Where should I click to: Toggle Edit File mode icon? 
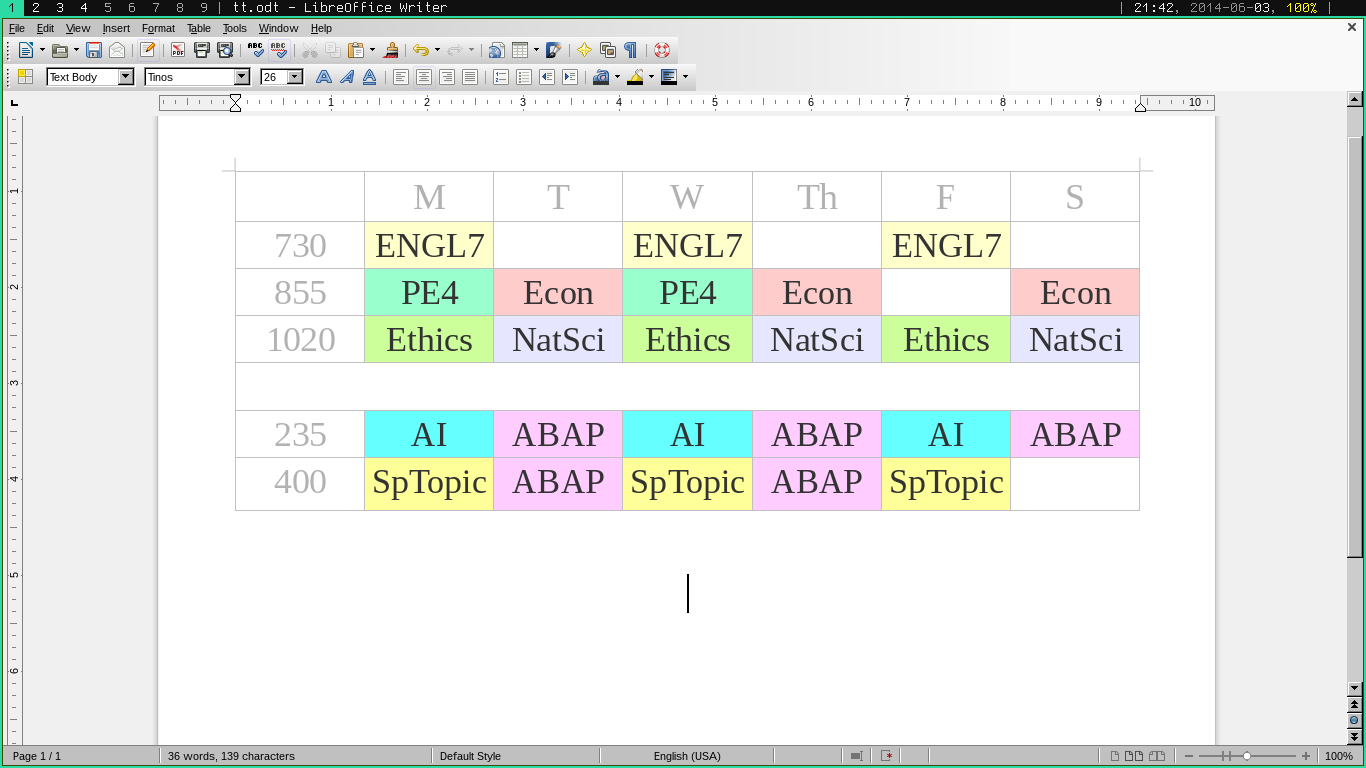click(x=148, y=50)
